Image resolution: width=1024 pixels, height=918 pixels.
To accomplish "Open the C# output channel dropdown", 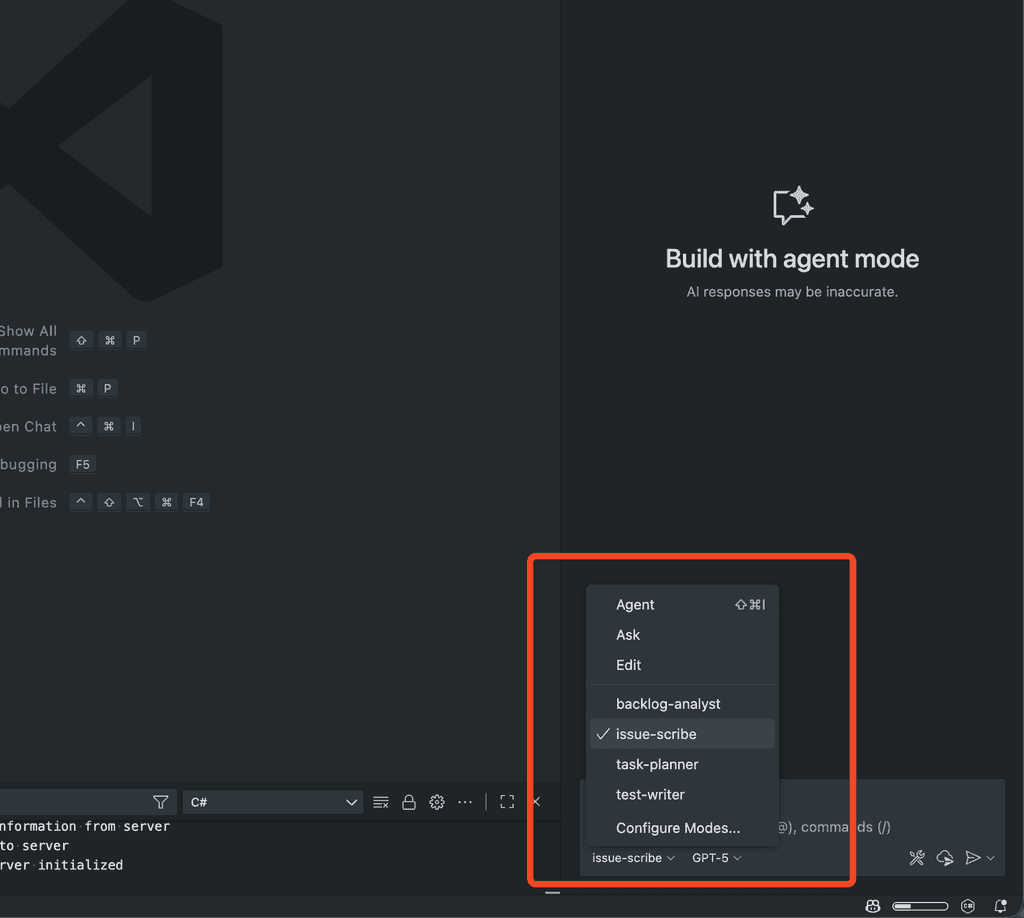I will tap(273, 801).
